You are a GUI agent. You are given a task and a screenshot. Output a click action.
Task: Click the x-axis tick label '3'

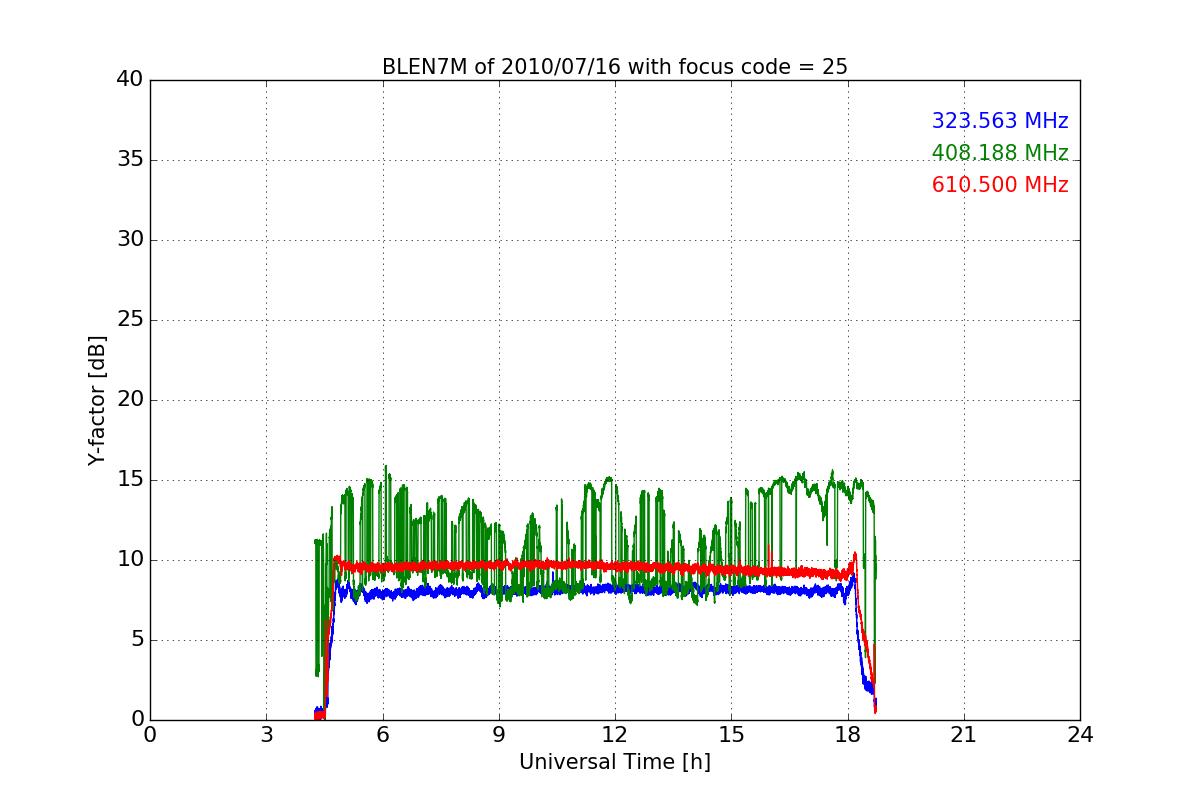coord(266,734)
